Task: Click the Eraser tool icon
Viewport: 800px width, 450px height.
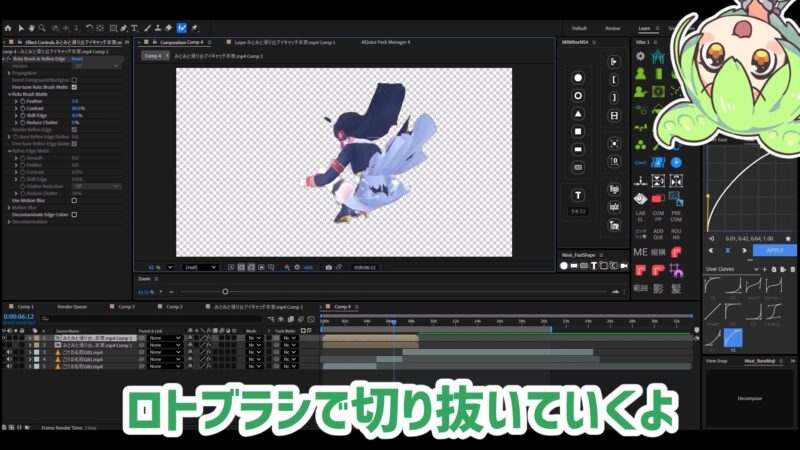Action: [168, 28]
